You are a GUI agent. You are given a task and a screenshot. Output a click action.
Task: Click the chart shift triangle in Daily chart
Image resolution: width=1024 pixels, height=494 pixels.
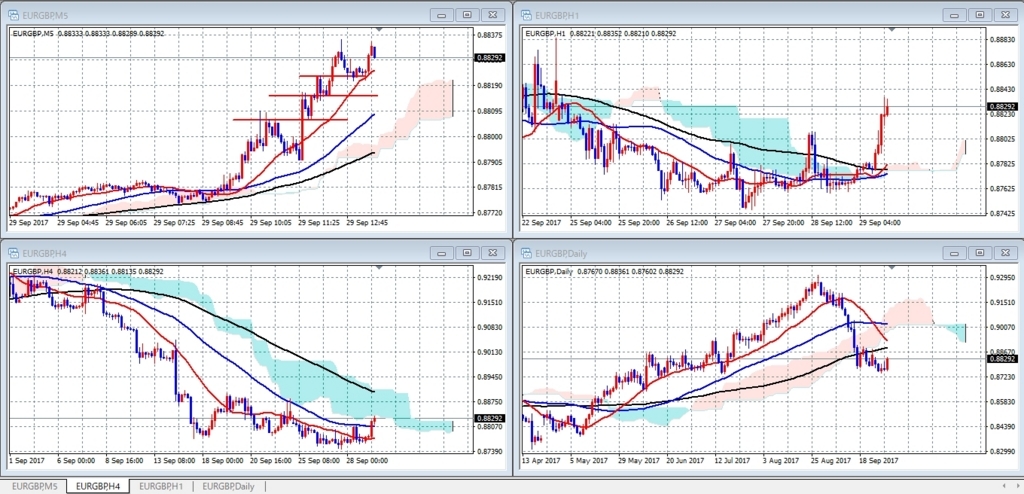click(x=891, y=267)
